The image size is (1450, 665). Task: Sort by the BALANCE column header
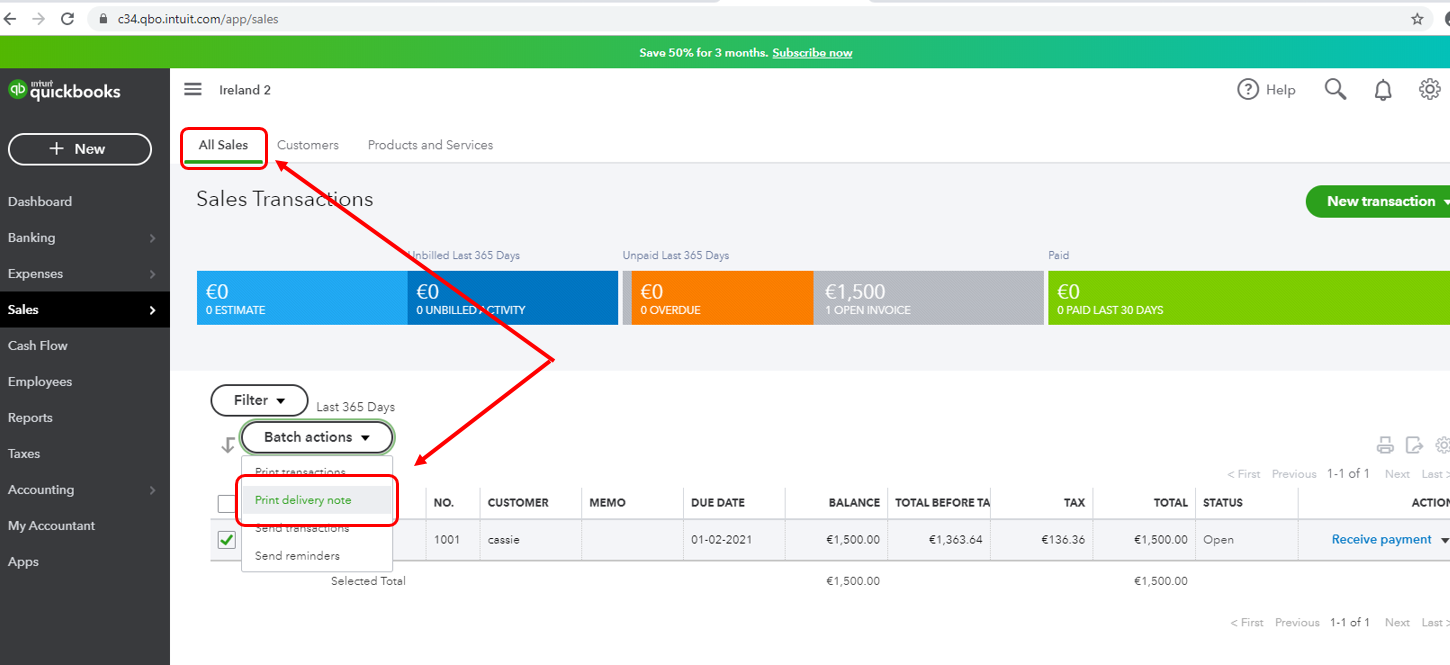[x=854, y=503]
